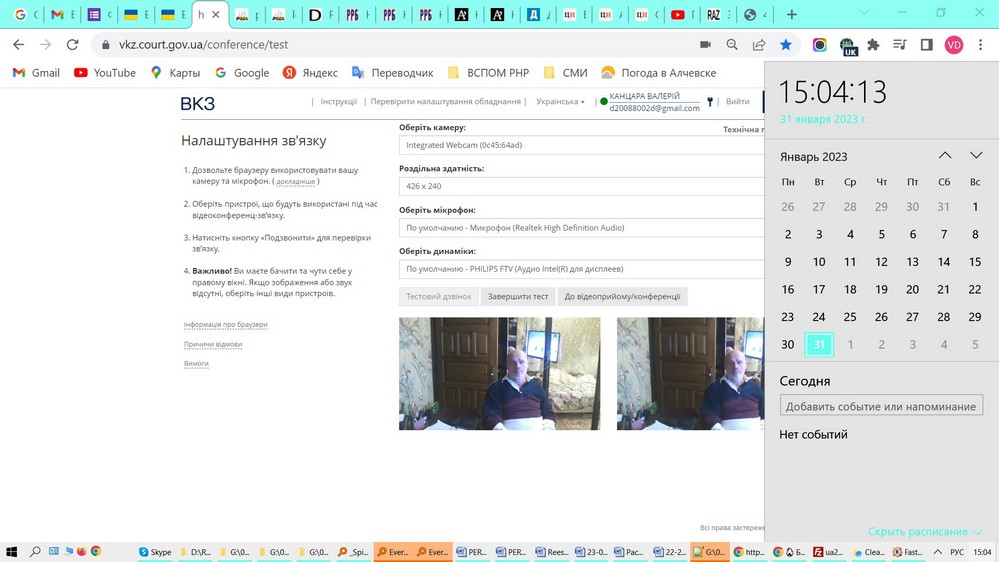Show hidden system tray icons
The width and height of the screenshot is (999, 562).
[938, 552]
